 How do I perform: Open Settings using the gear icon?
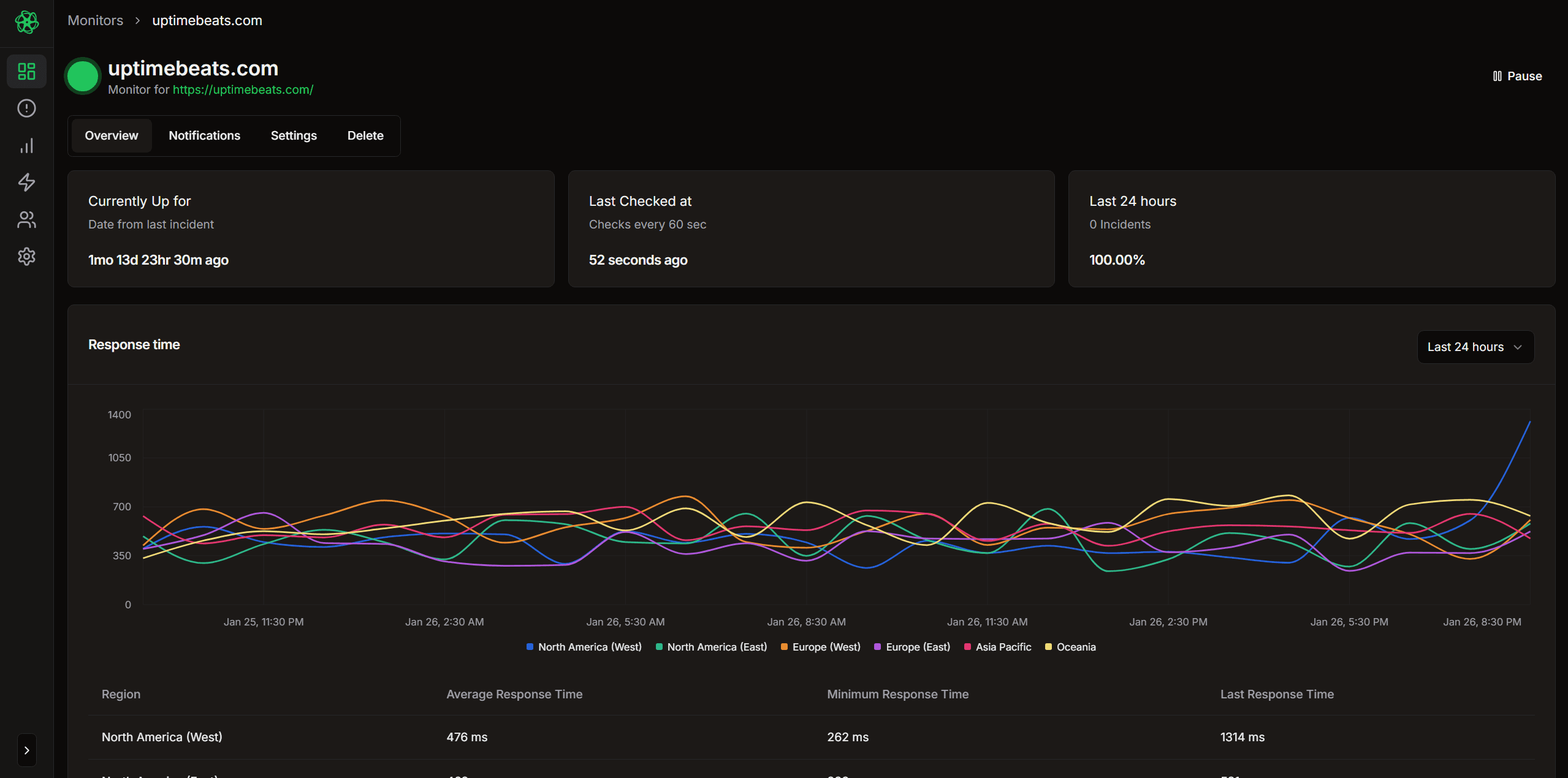coord(26,256)
